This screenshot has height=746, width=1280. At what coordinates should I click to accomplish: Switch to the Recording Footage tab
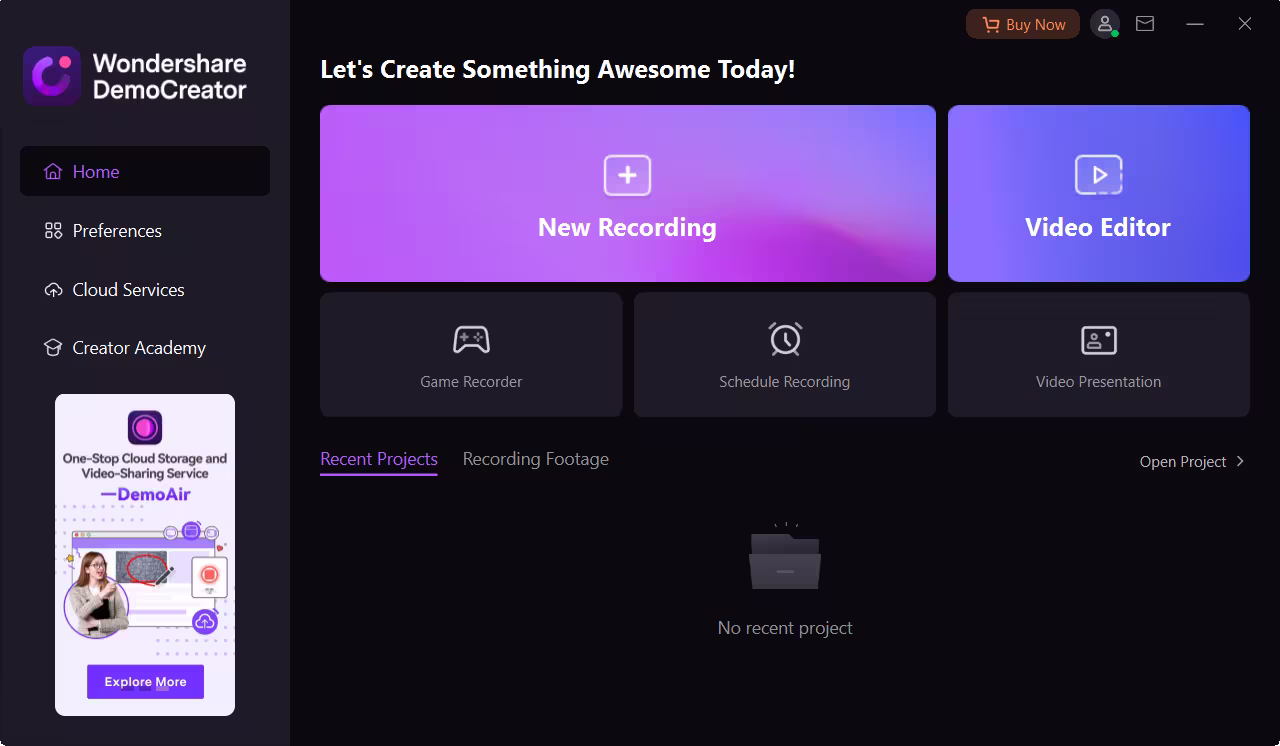pyautogui.click(x=536, y=459)
